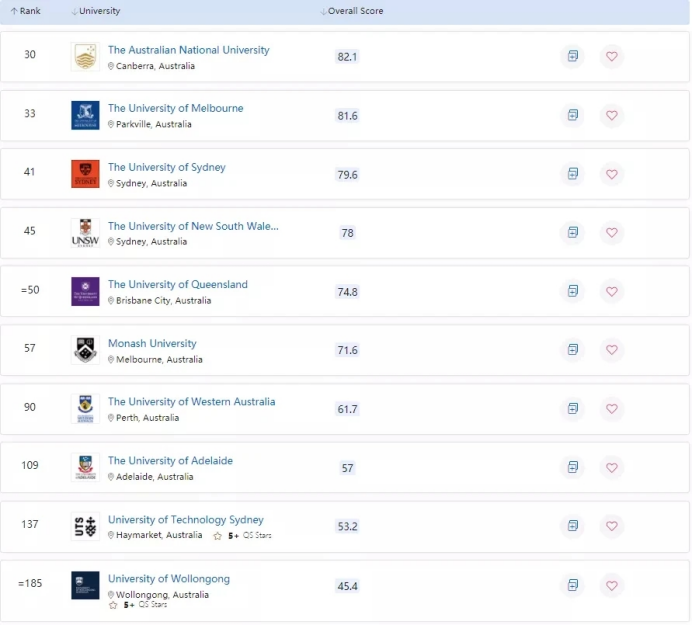Image resolution: width=693 pixels, height=626 pixels.
Task: Click the Wollongong 5+ QS Stars rating
Action: point(138,605)
